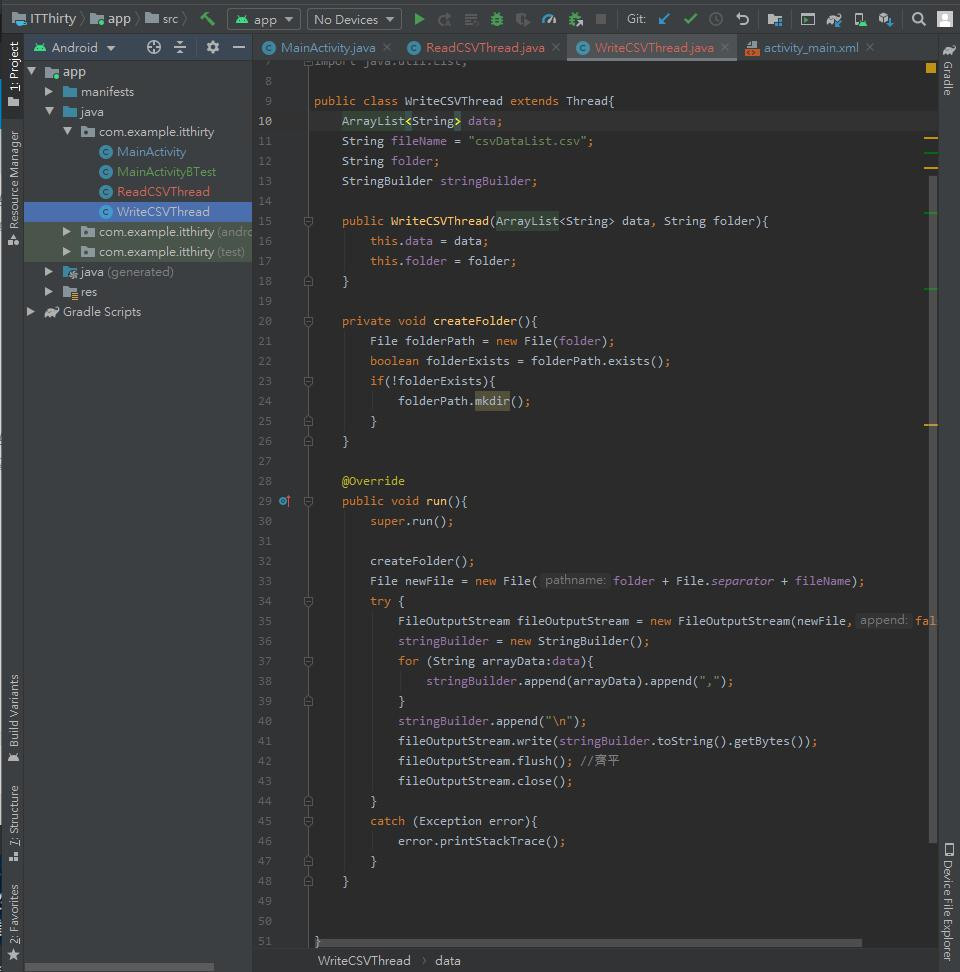Expand the manifests folder
The image size is (960, 972).
tap(49, 92)
